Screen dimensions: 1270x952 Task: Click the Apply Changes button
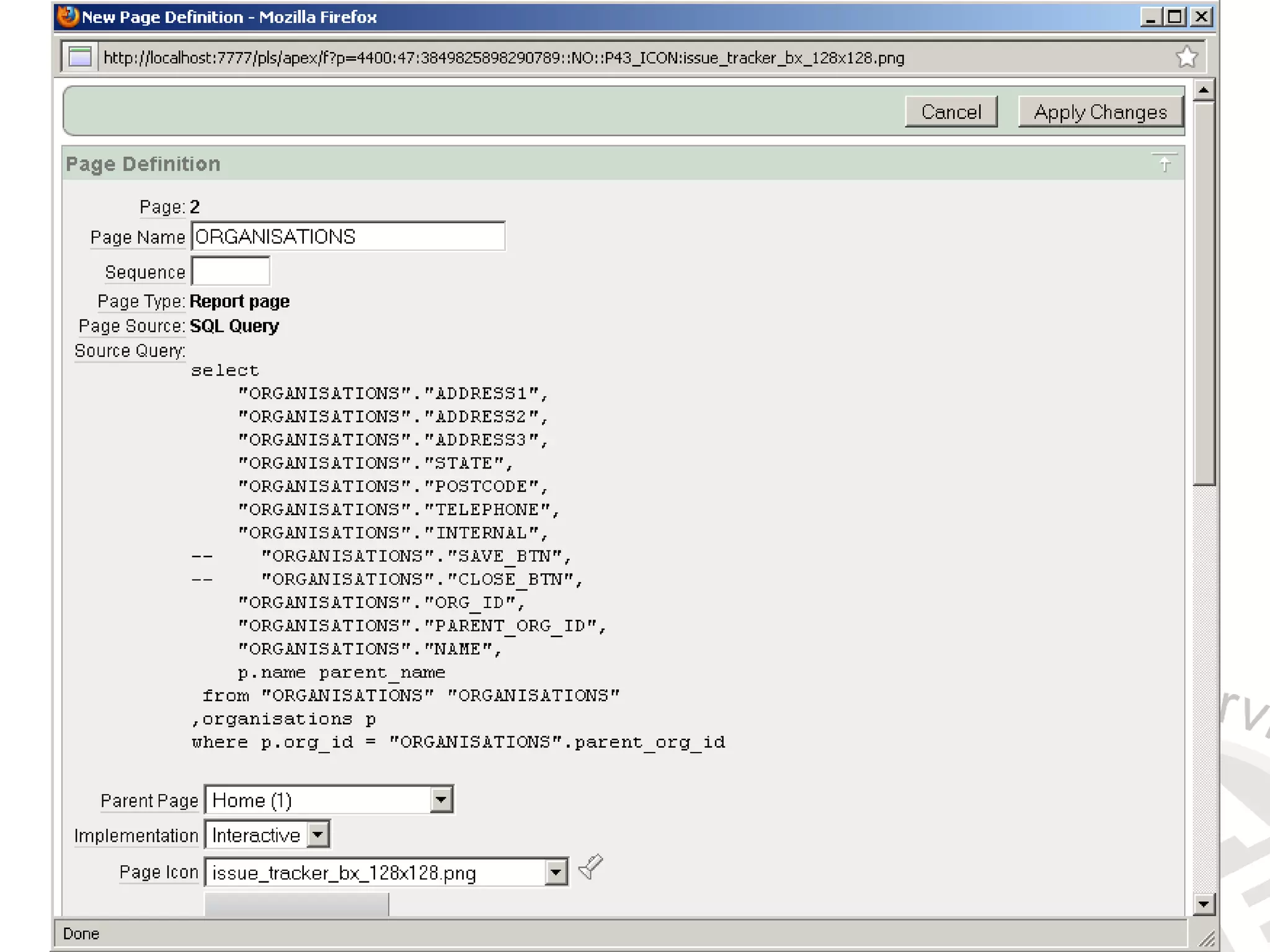tap(1100, 112)
